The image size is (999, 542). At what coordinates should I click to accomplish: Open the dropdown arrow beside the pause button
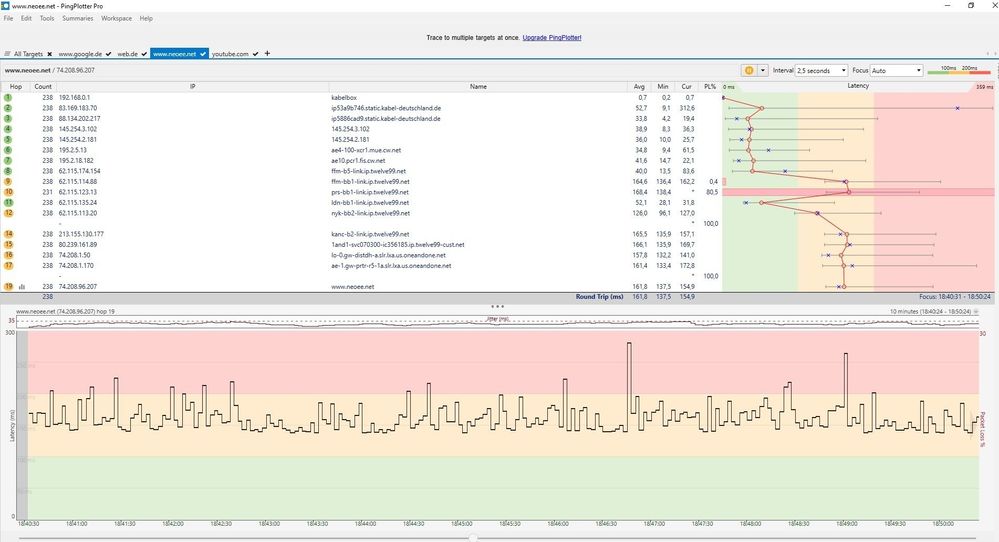click(763, 70)
